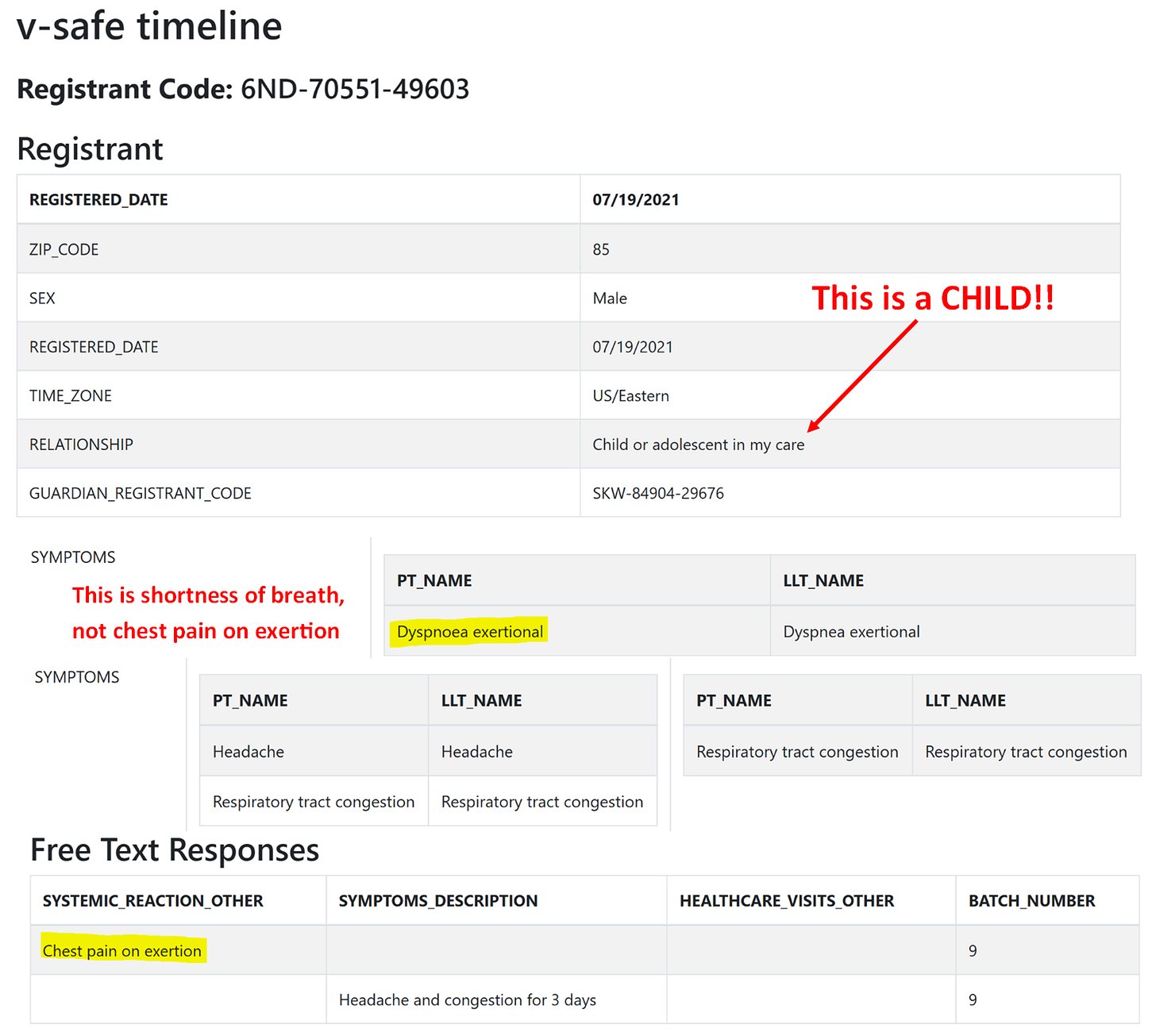The image size is (1156, 1036).
Task: Click 'Respiratory tract congestion' PT cell under Headache
Action: point(314,802)
